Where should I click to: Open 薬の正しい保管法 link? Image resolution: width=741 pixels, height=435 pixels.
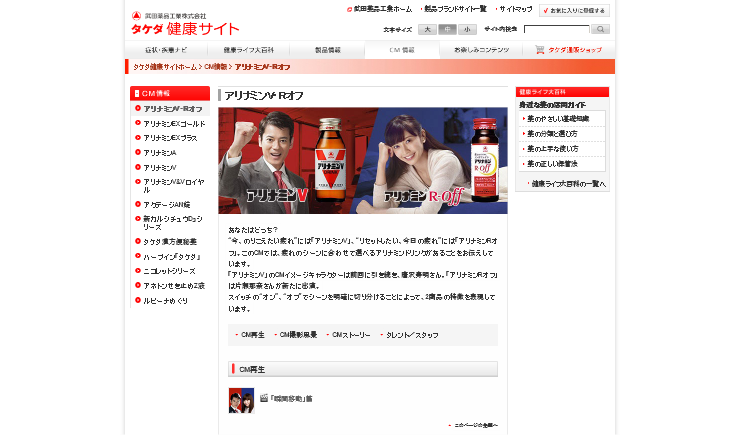[x=552, y=164]
